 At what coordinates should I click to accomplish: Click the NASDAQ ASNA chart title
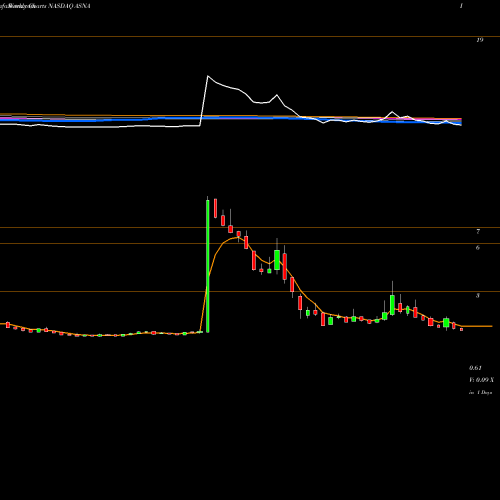pyautogui.click(x=69, y=6)
